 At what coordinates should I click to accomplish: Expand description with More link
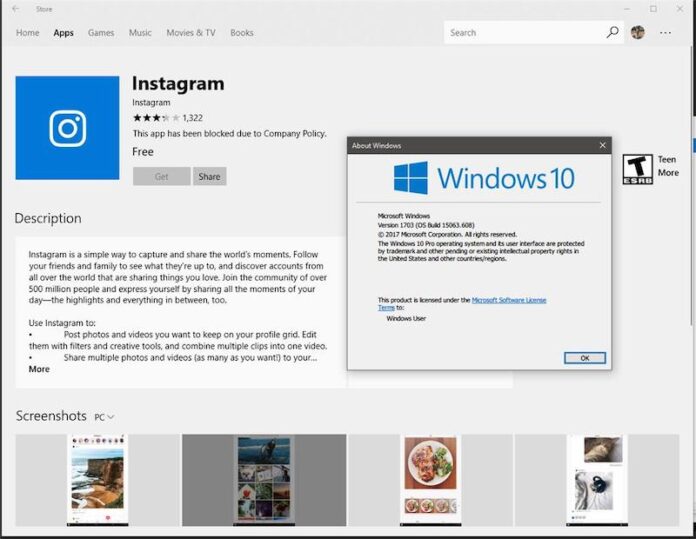click(x=39, y=369)
